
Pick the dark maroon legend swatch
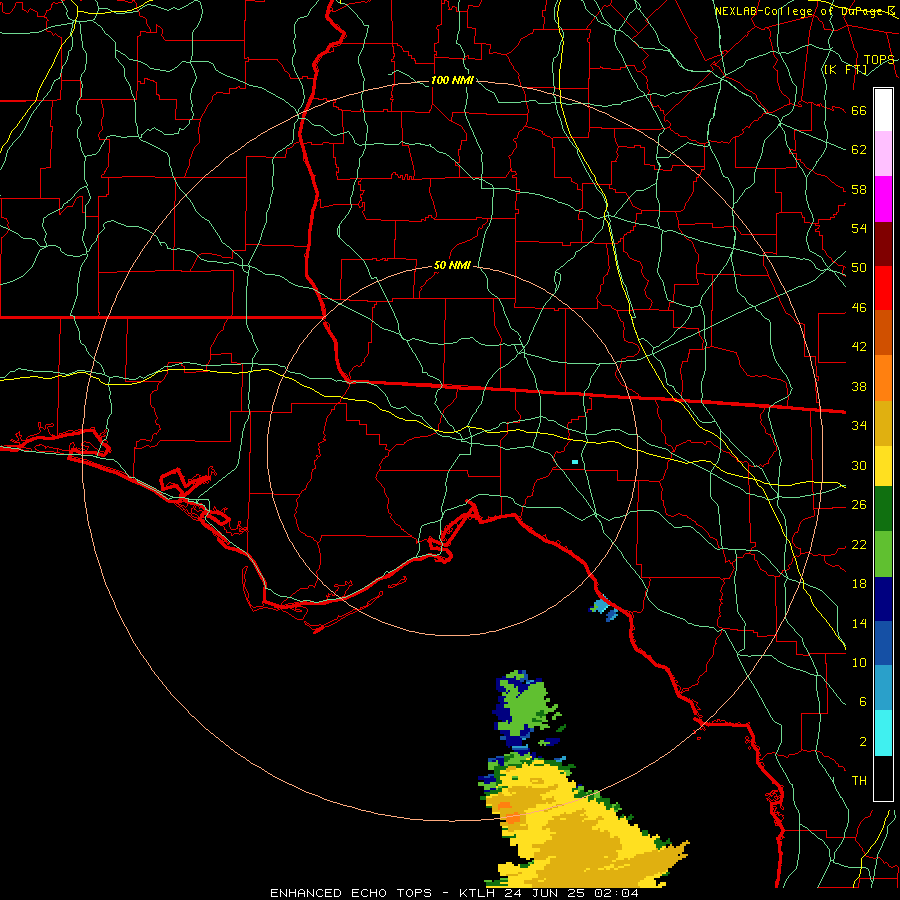tap(883, 243)
